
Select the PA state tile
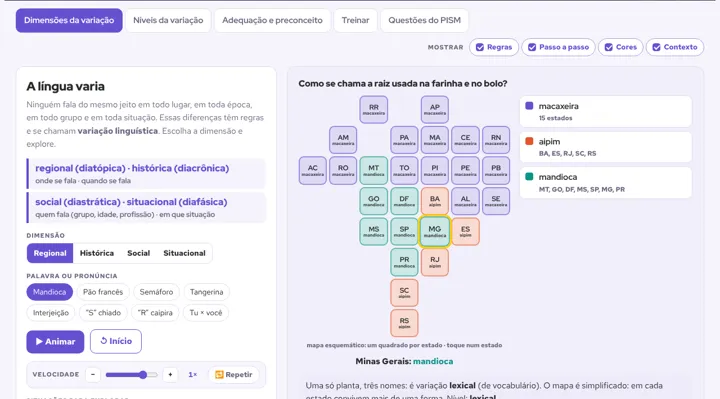(404, 140)
